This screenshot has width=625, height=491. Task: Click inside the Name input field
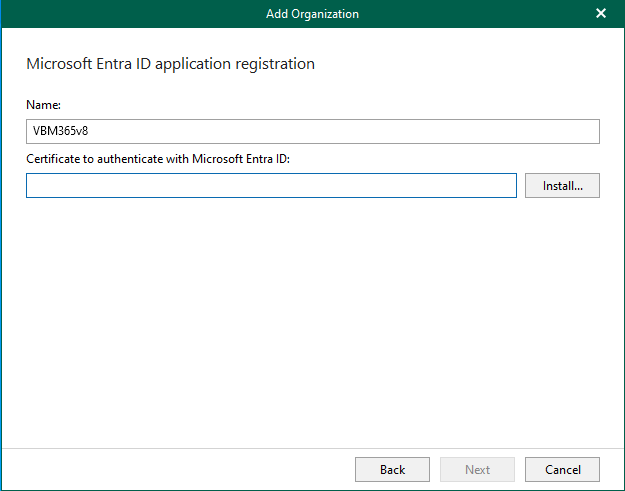pyautogui.click(x=312, y=132)
